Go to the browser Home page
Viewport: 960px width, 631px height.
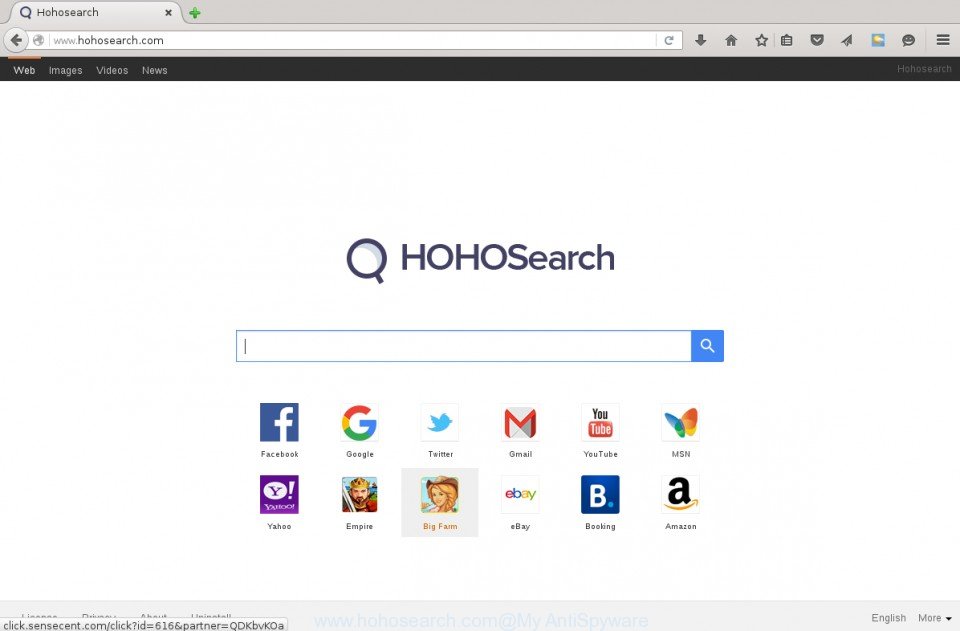(x=731, y=40)
